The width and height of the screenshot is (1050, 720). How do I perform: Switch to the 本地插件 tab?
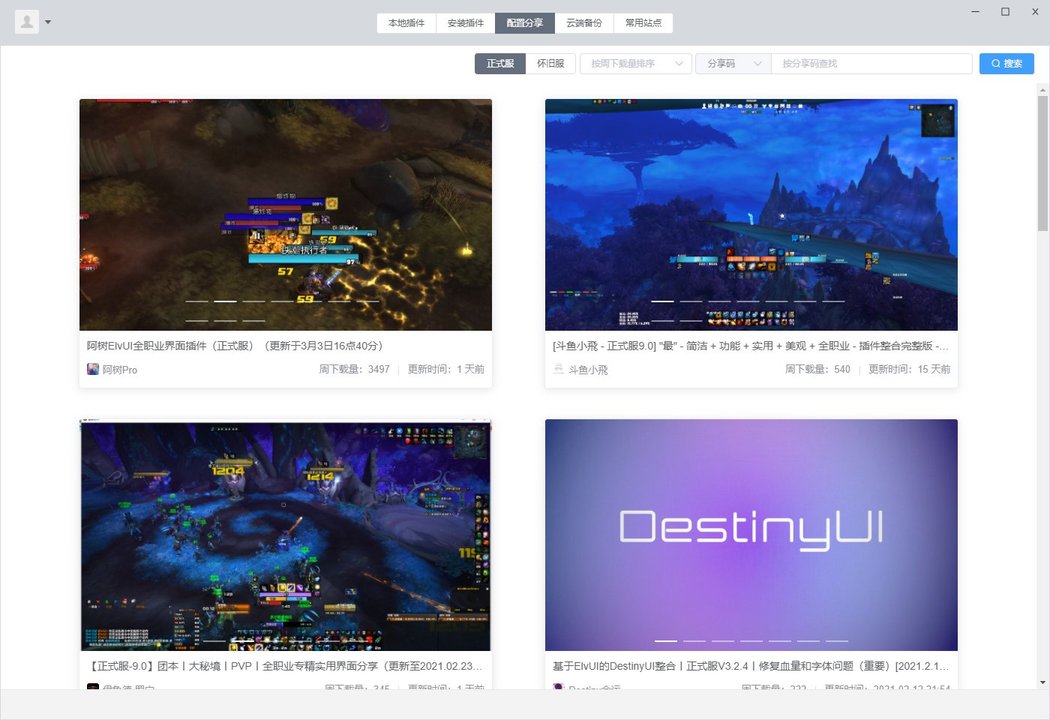405,21
